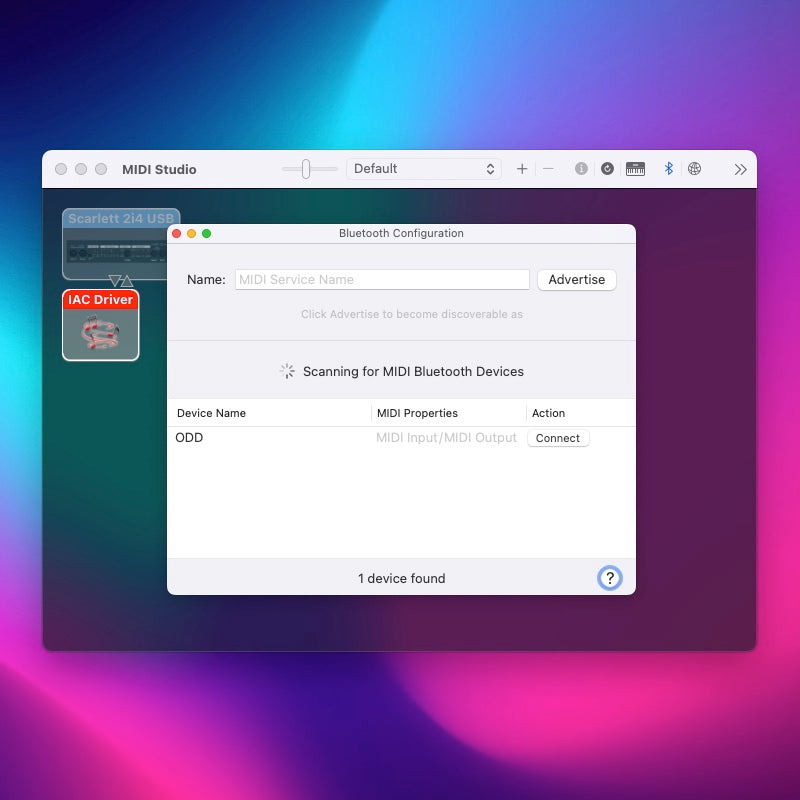Click the MIDI keyboard test setup icon
Viewport: 800px width, 800px height.
click(636, 169)
